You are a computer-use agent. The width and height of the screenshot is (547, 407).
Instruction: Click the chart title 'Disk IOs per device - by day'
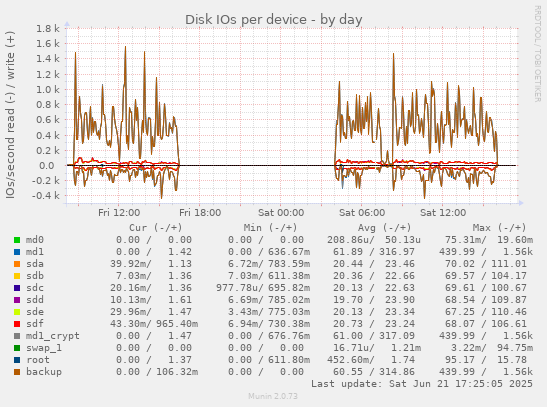[x=274, y=20]
